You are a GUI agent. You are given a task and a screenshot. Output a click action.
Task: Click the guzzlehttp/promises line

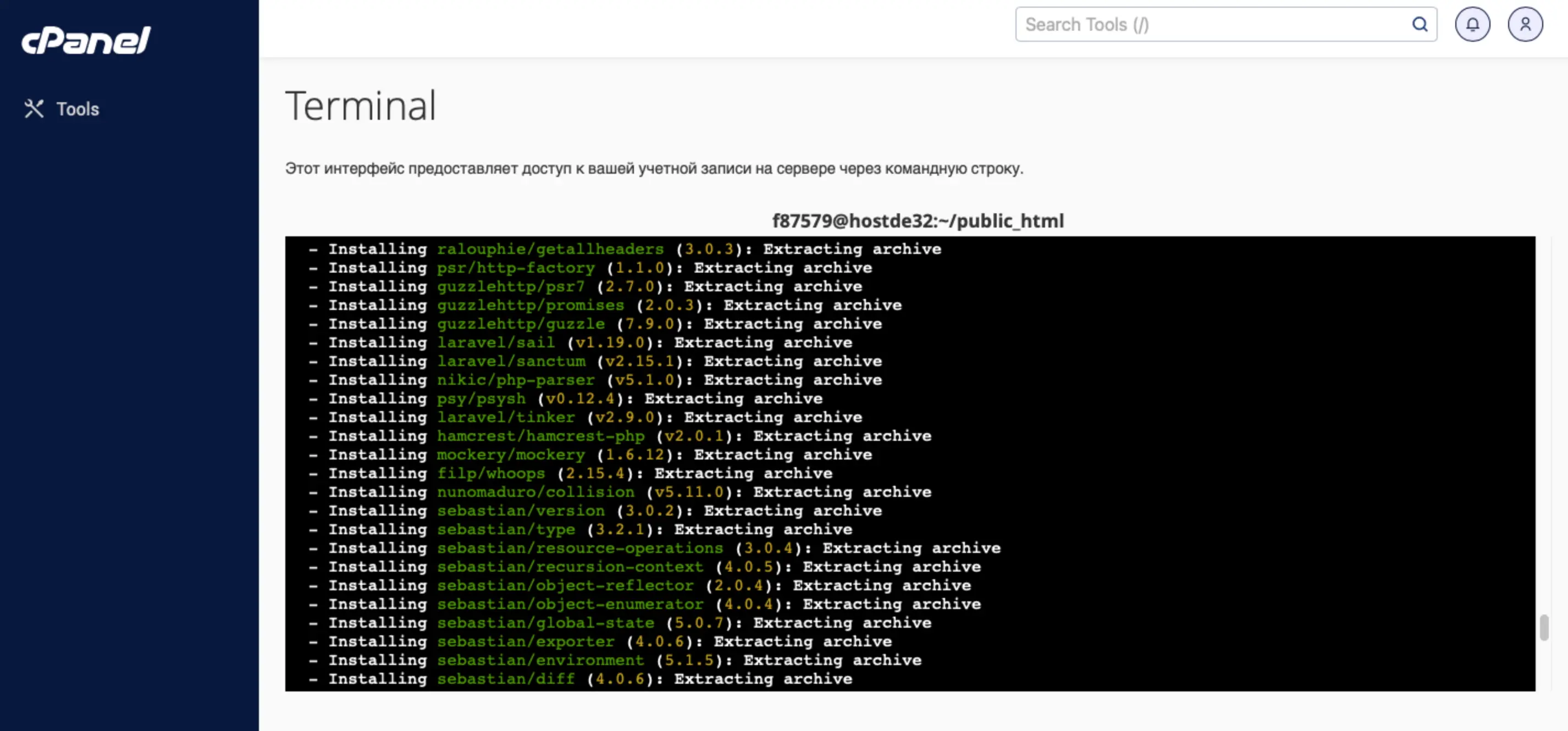(x=605, y=305)
